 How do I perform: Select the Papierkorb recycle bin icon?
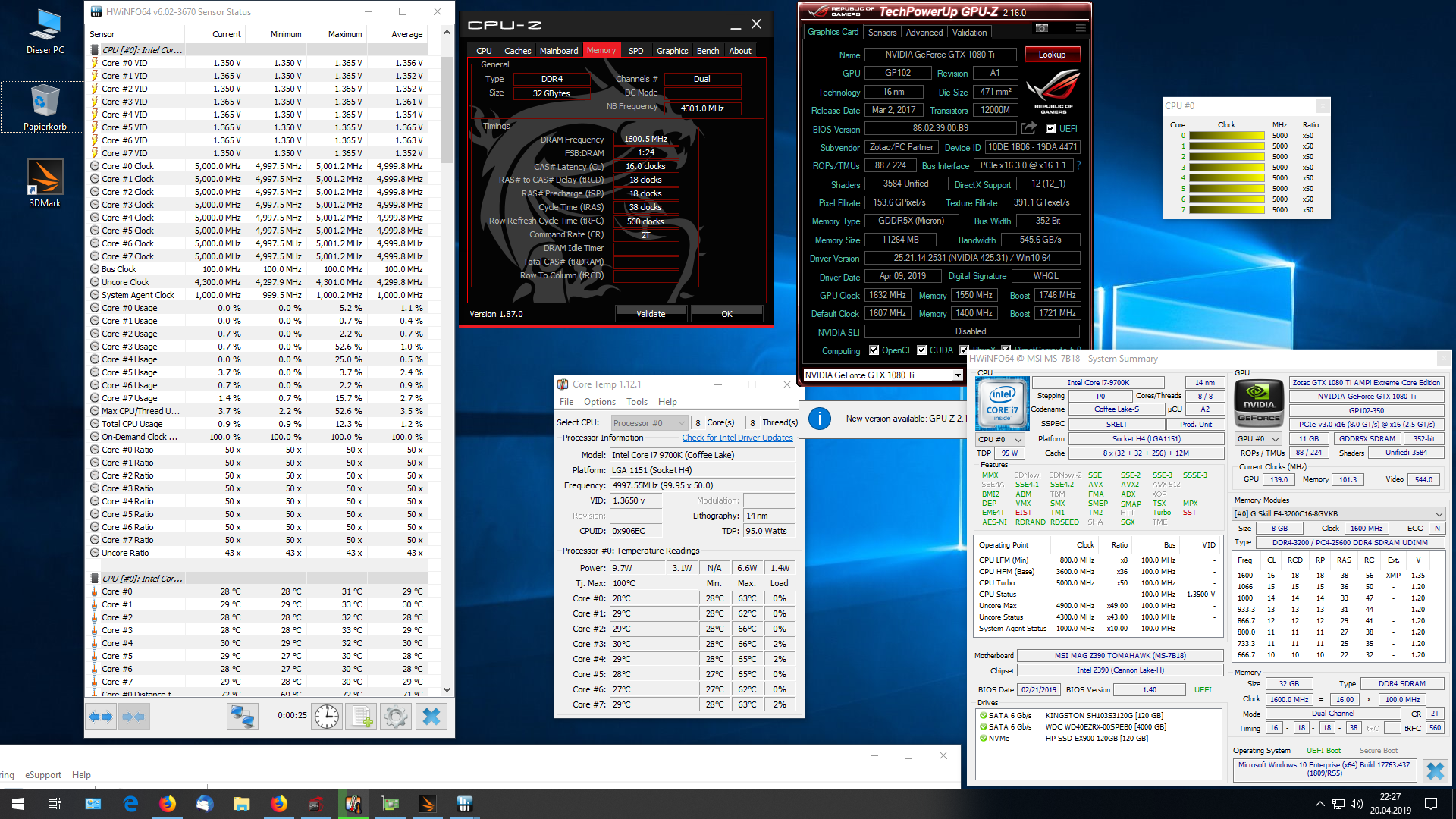point(45,107)
